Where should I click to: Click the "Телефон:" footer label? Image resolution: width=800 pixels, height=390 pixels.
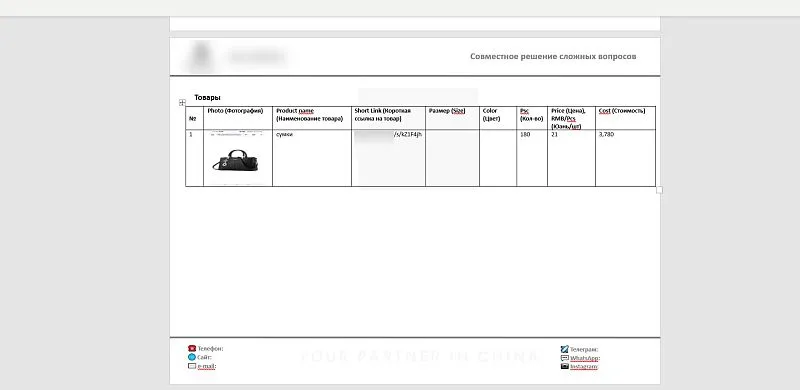point(211,349)
